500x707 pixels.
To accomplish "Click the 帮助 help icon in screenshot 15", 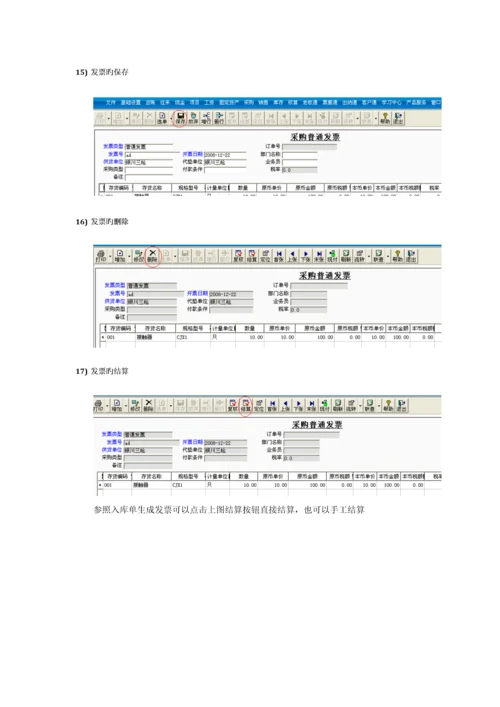I will pyautogui.click(x=385, y=119).
